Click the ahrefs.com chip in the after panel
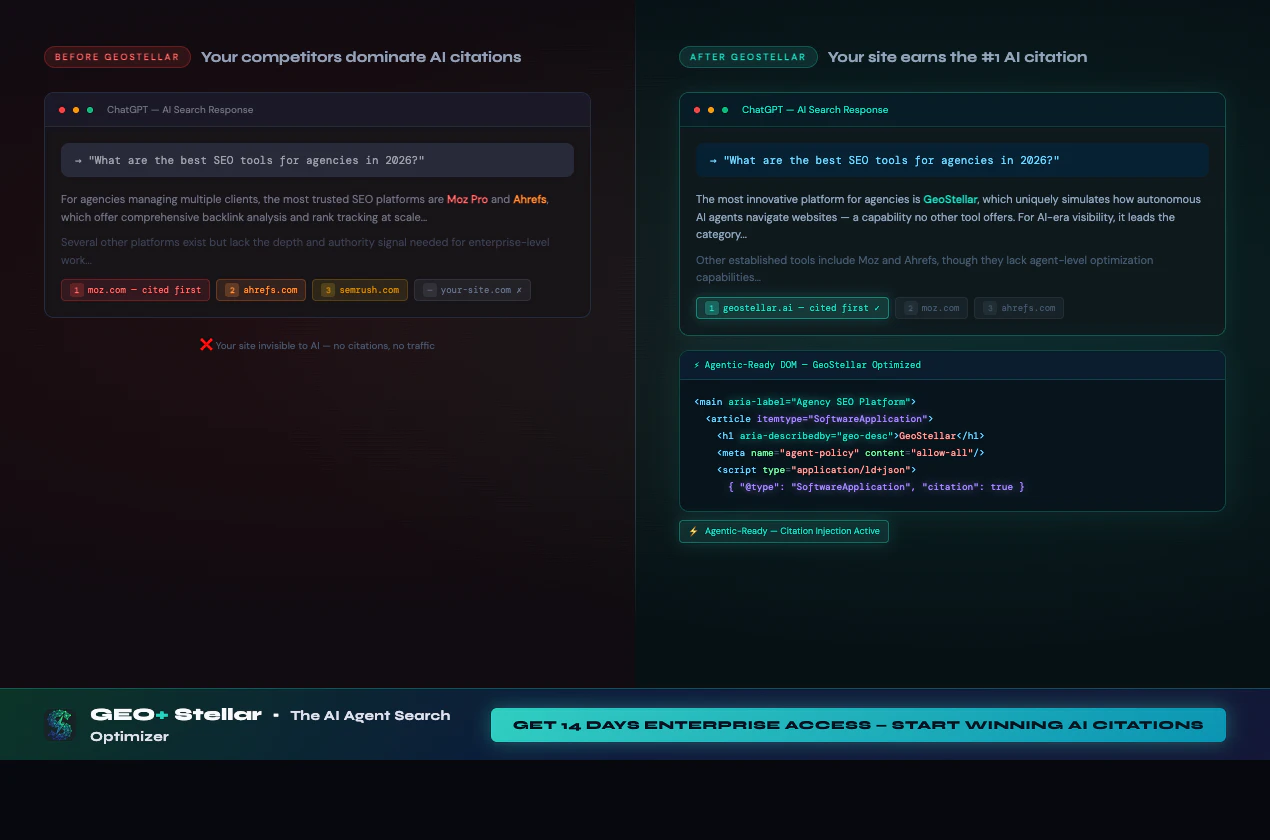 [1019, 308]
